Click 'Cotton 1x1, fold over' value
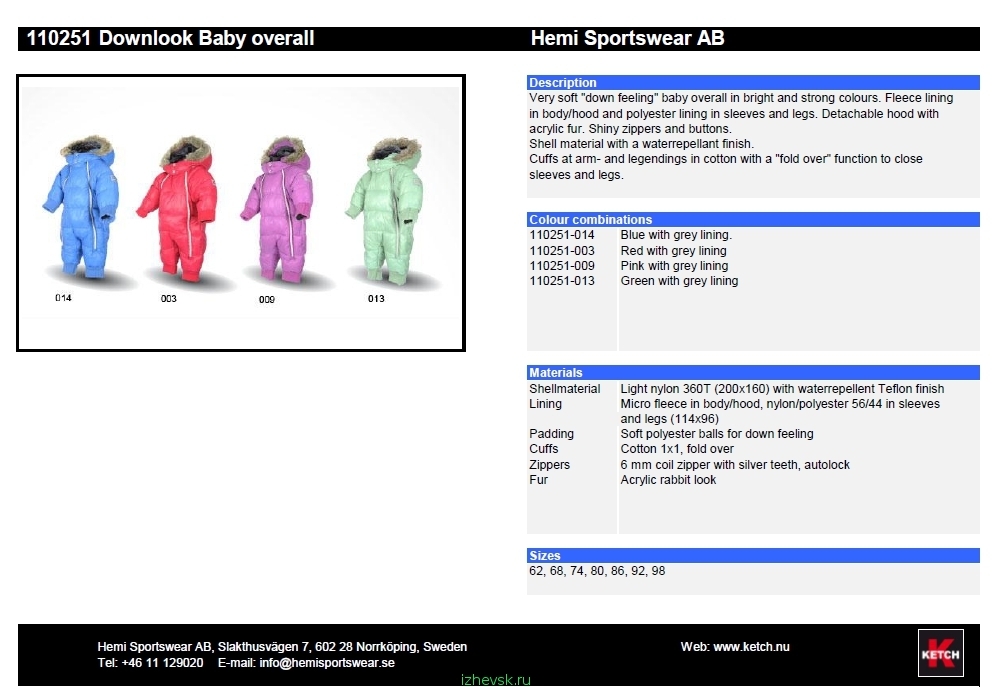This screenshot has width=994, height=687. coord(677,449)
